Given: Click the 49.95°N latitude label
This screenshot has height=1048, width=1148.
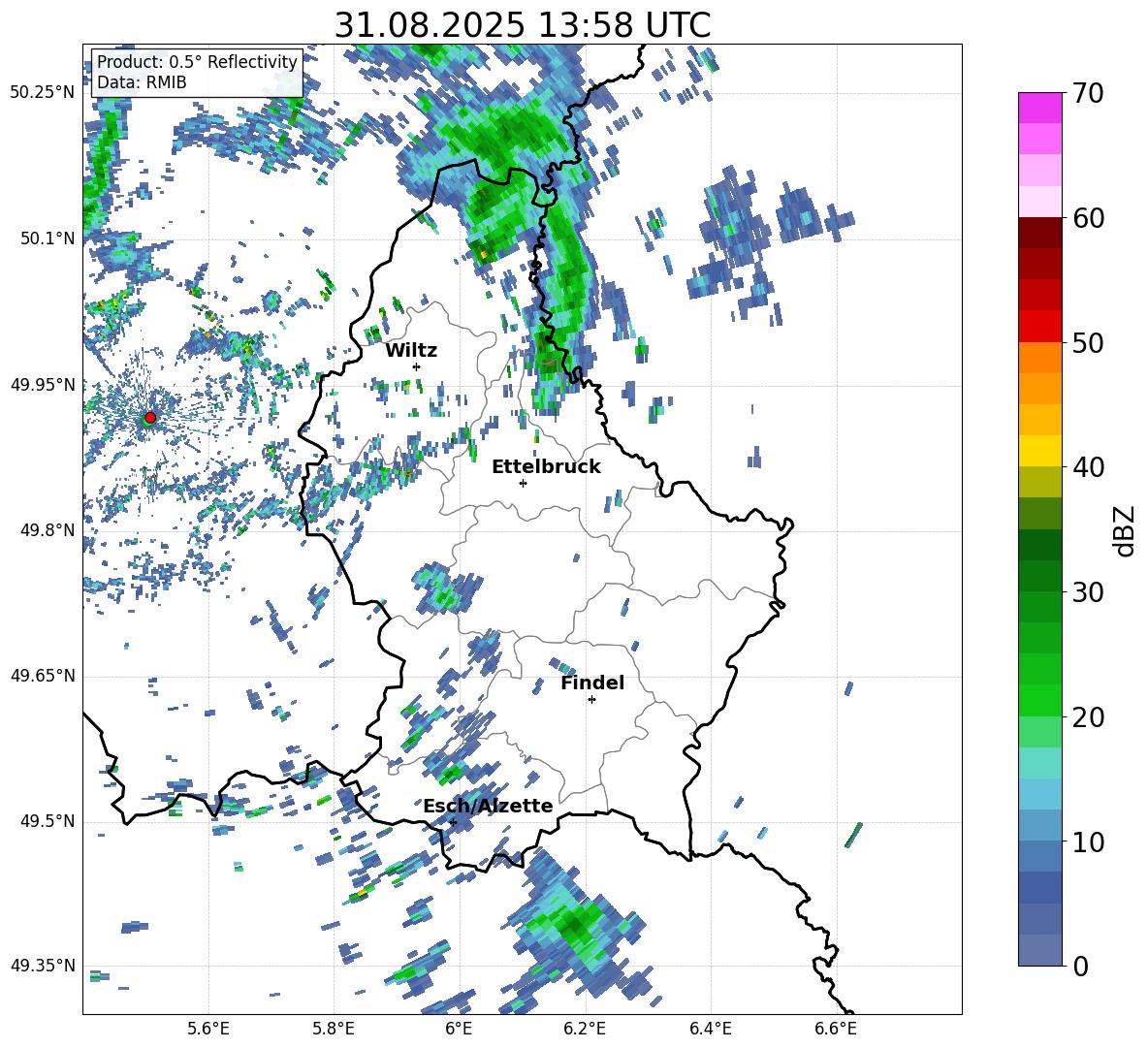Looking at the screenshot, I should click(x=43, y=384).
